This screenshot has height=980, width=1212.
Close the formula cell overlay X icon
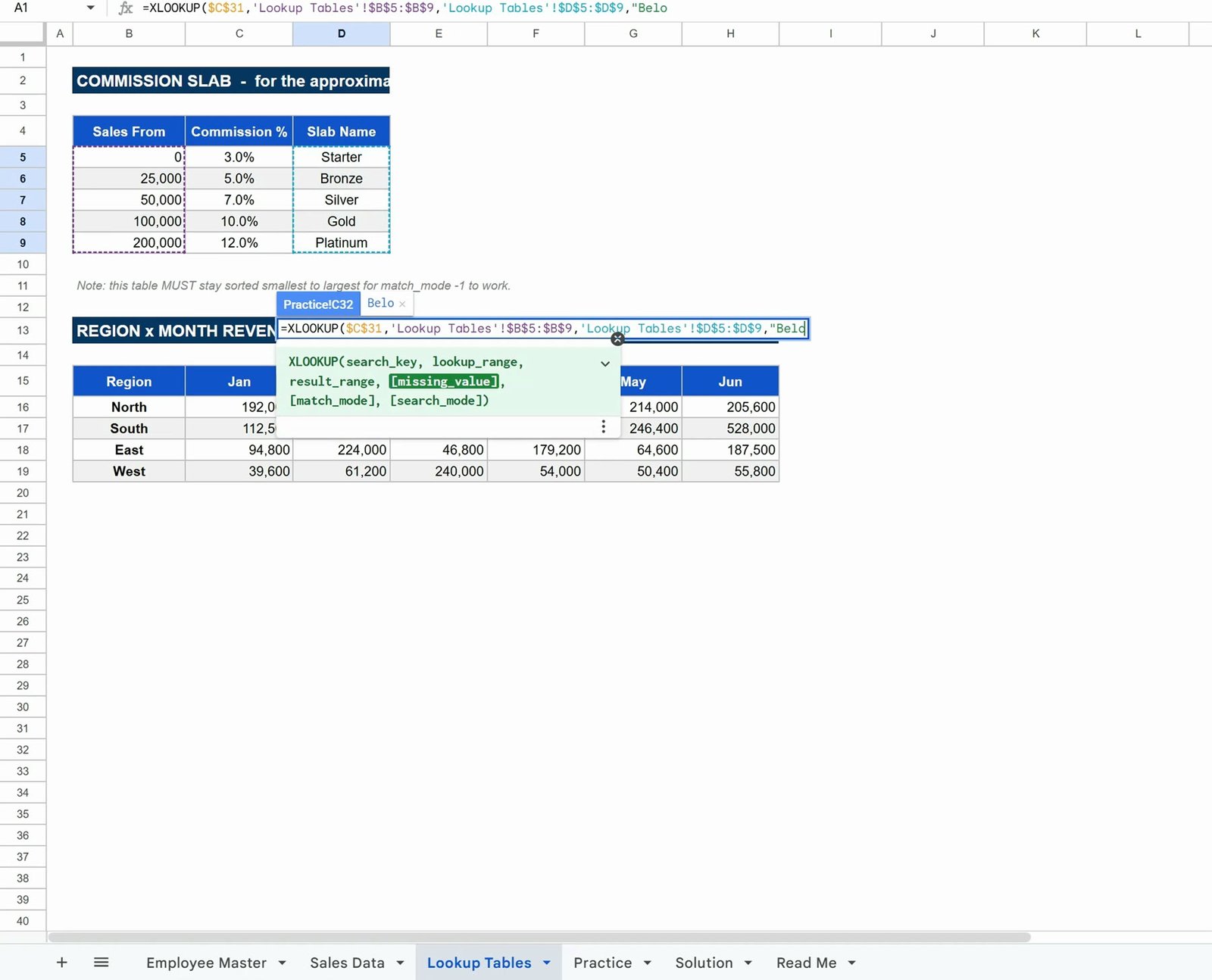click(x=617, y=339)
